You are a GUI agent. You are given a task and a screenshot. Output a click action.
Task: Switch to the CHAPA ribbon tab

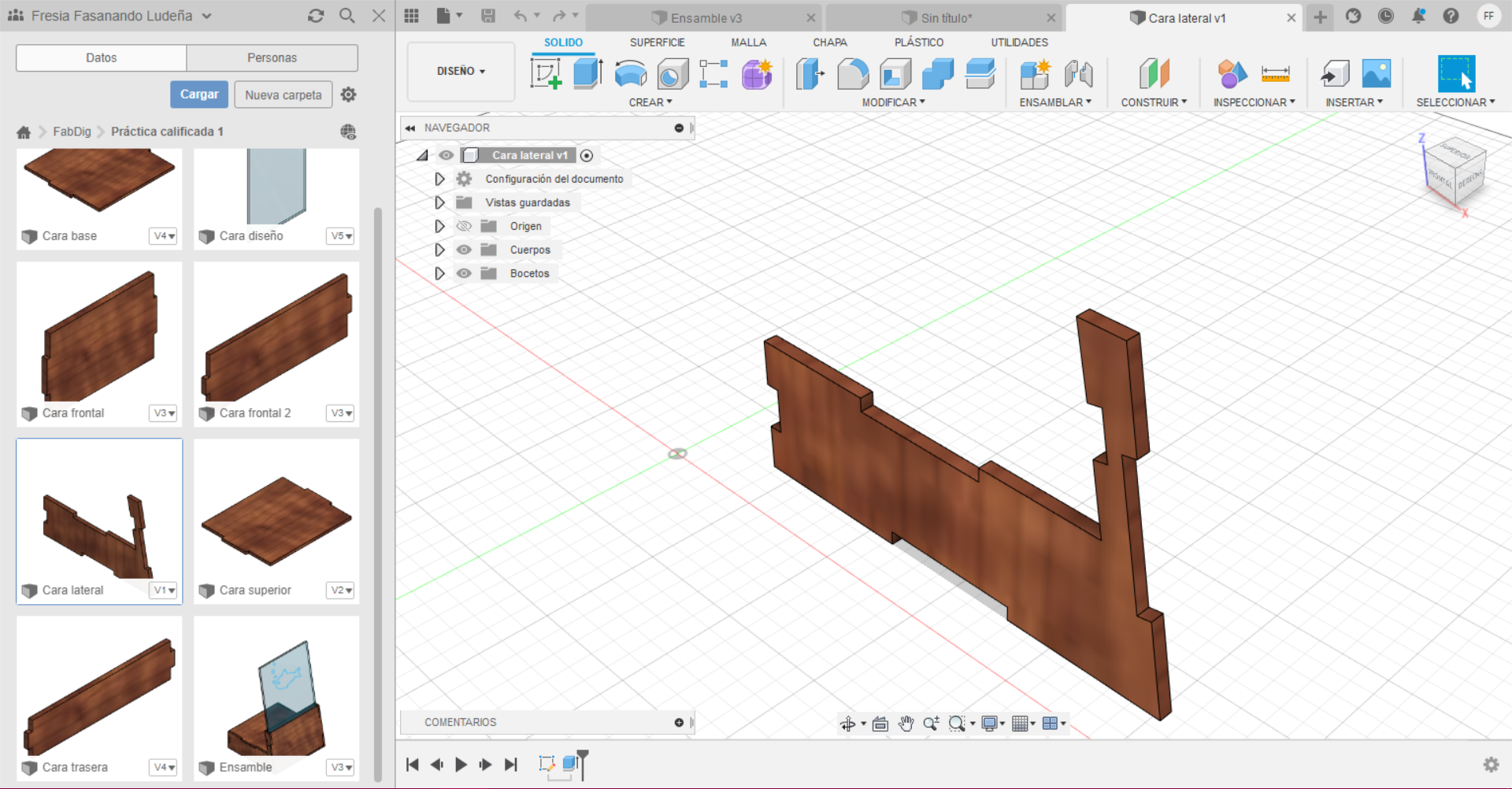click(829, 42)
